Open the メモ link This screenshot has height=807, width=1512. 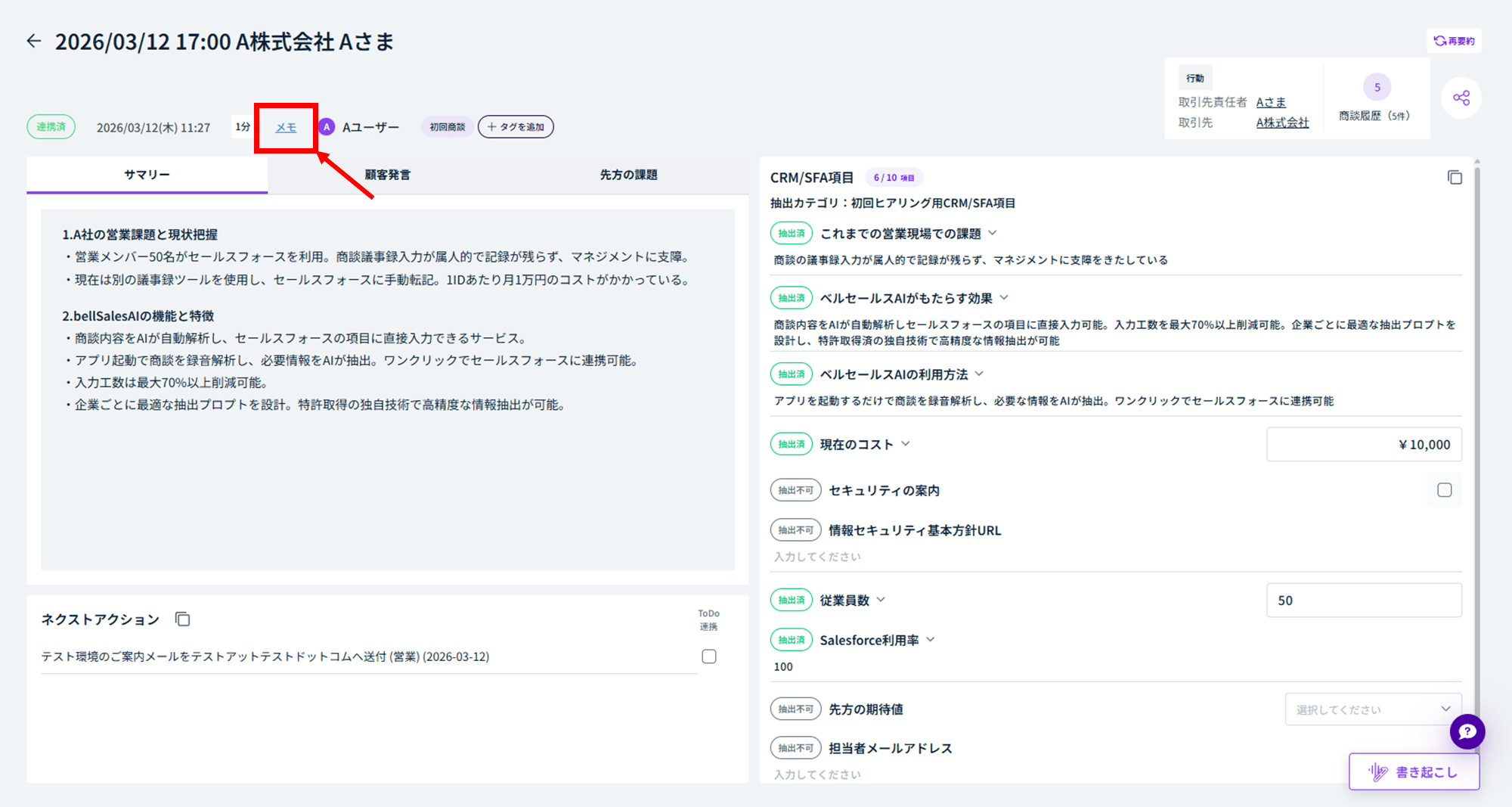[286, 127]
